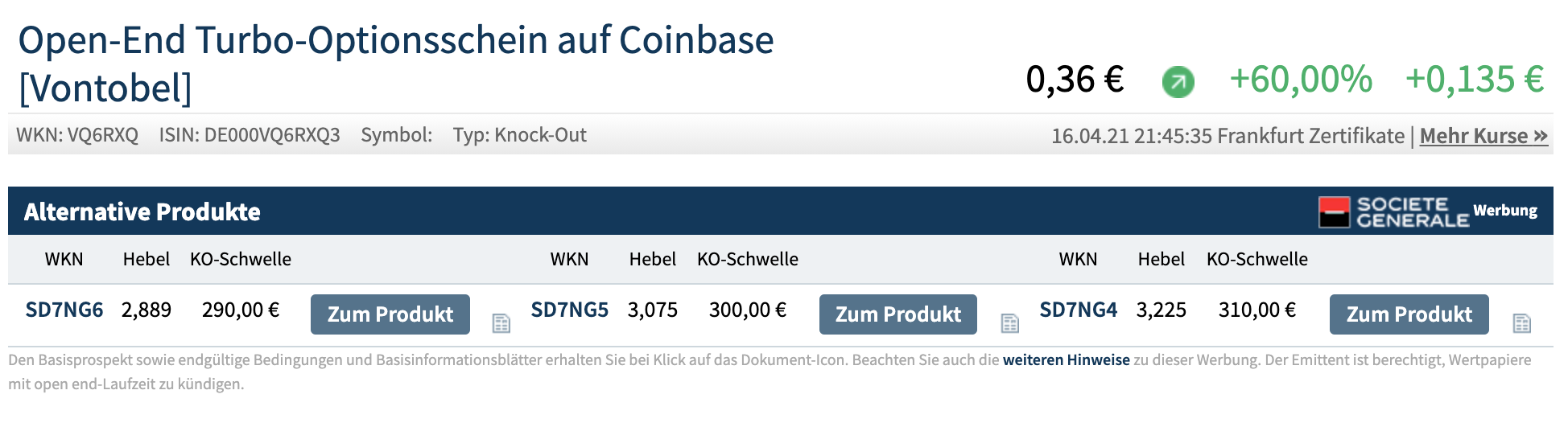Click the 0,36 € current price

pos(1075,80)
